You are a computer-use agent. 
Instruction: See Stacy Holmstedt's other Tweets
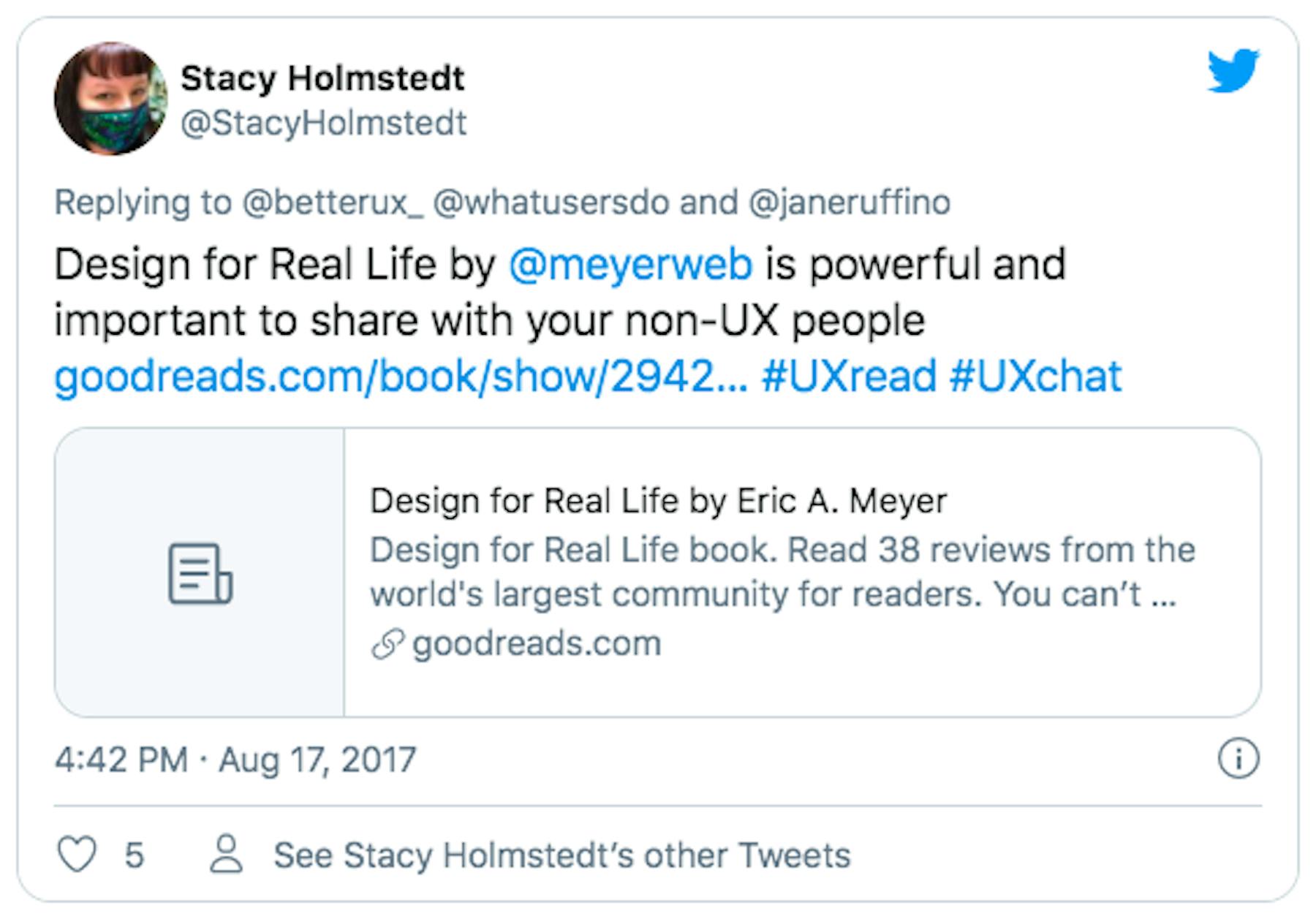pyautogui.click(x=561, y=855)
